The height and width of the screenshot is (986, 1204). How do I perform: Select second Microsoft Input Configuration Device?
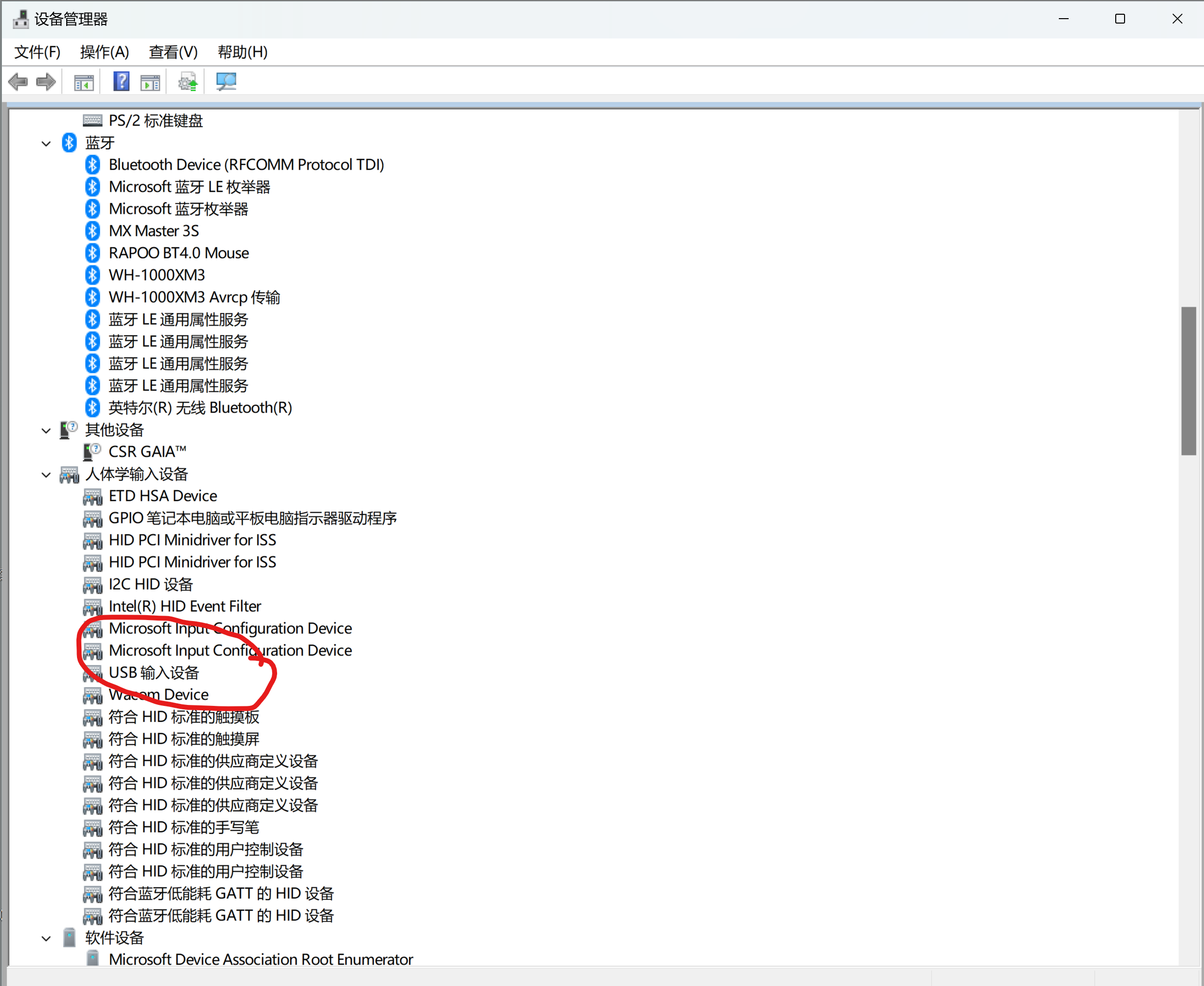point(230,650)
